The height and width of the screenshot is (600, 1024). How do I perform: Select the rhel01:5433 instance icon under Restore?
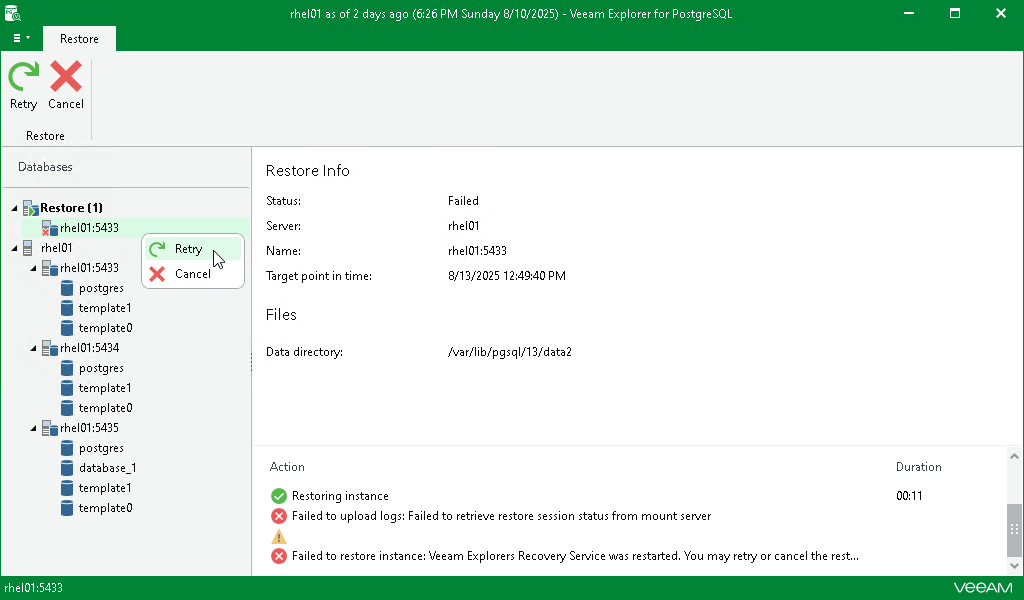pyautogui.click(x=50, y=228)
